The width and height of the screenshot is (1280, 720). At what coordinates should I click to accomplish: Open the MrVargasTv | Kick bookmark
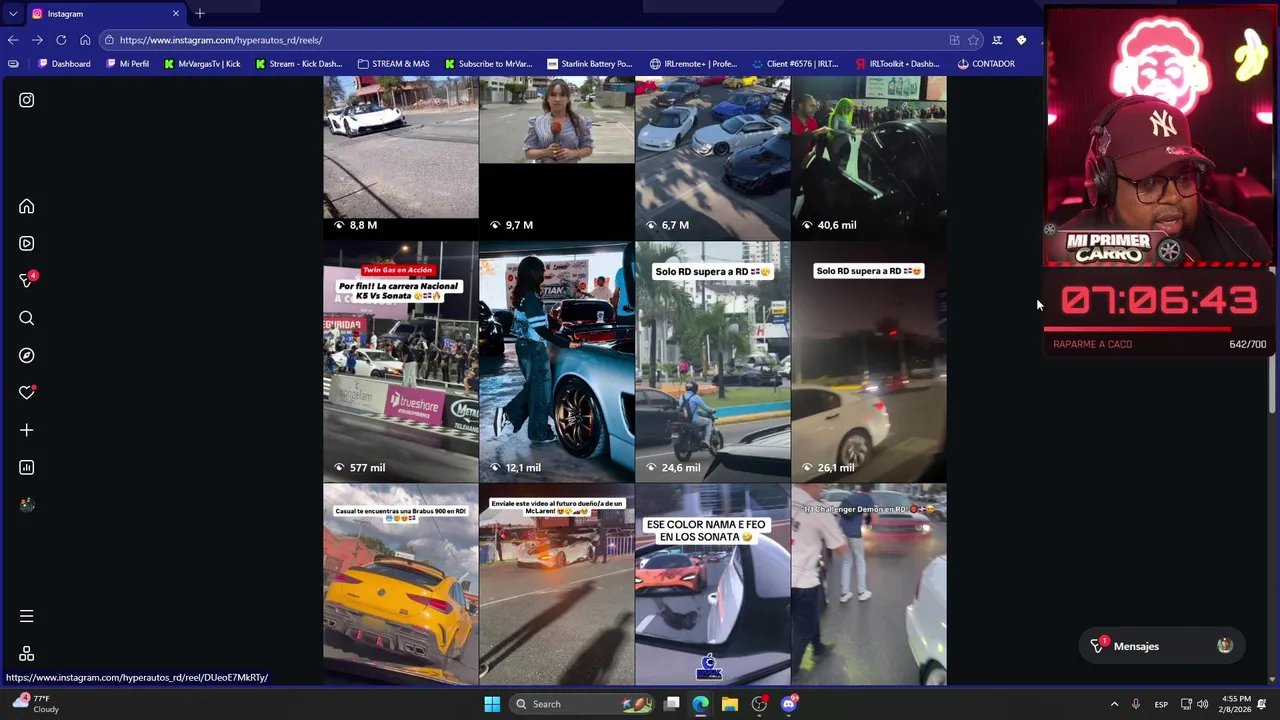[202, 64]
